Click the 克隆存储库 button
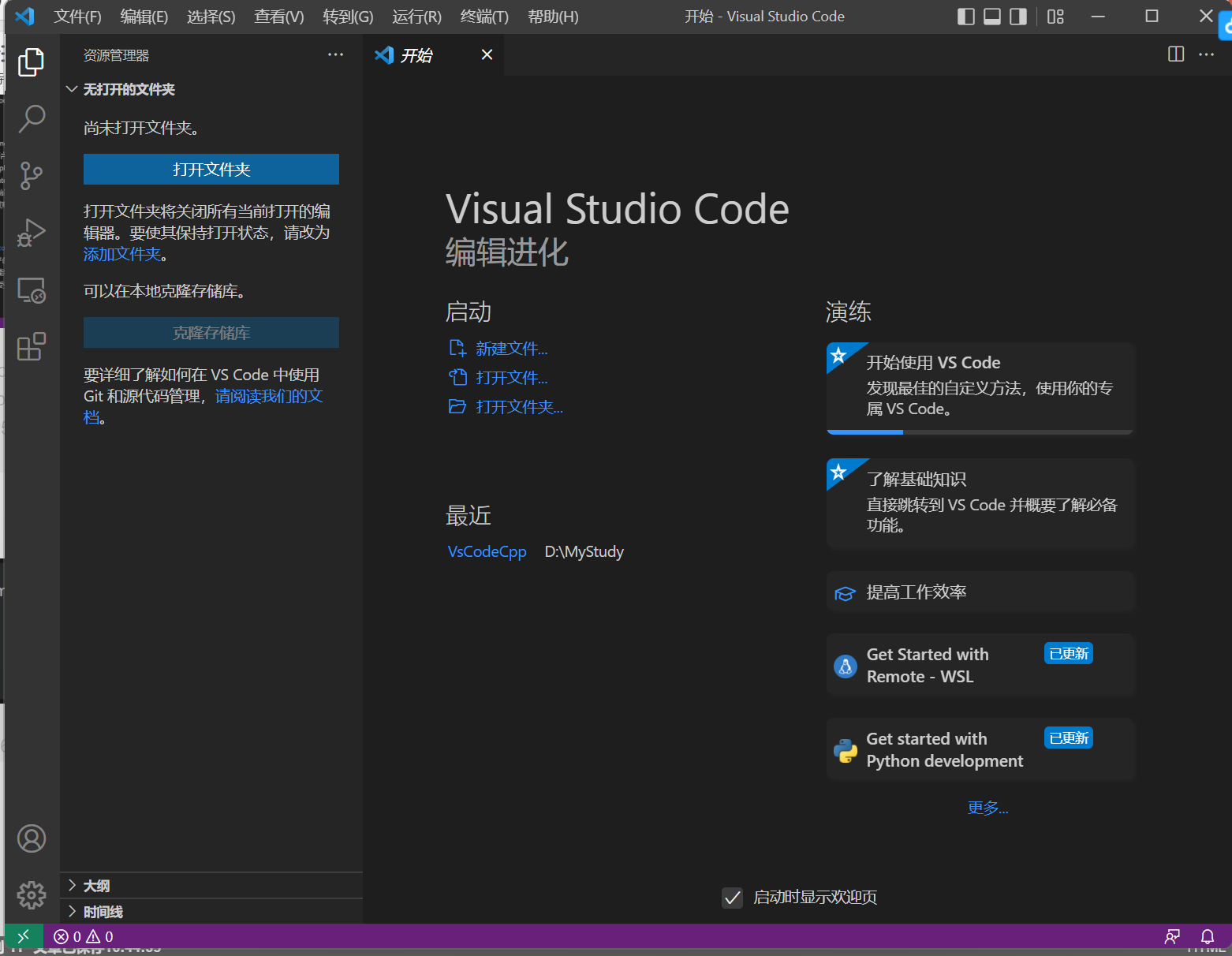This screenshot has height=956, width=1232. pos(211,333)
